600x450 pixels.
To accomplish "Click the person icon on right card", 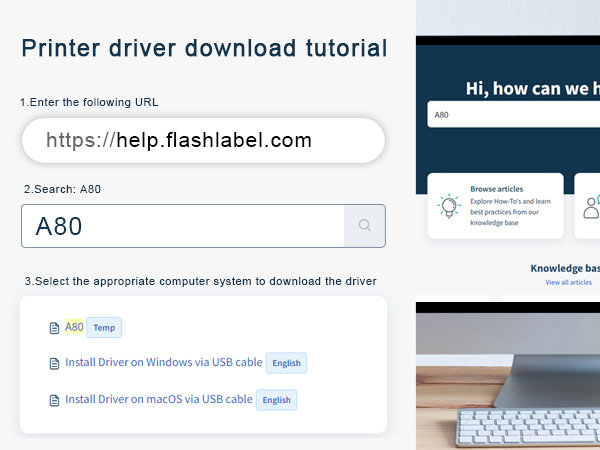I will point(591,207).
